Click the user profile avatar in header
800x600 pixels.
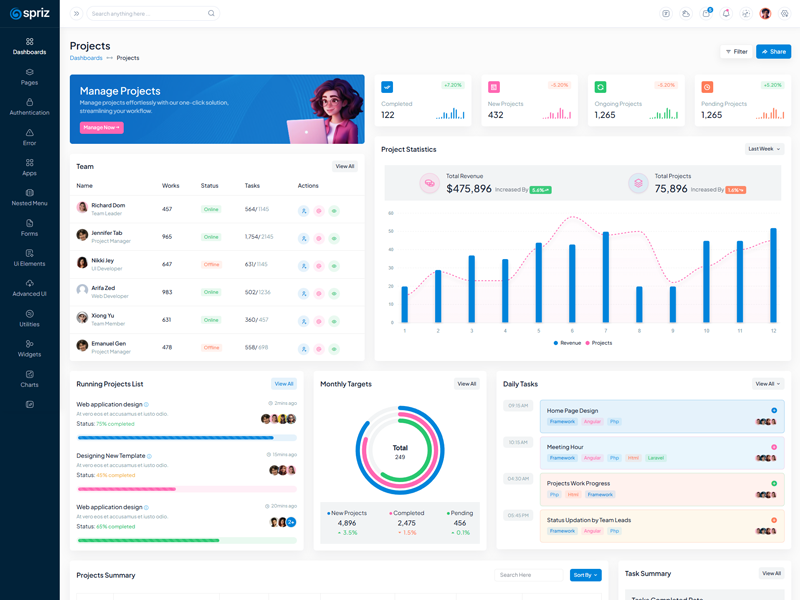coord(765,14)
